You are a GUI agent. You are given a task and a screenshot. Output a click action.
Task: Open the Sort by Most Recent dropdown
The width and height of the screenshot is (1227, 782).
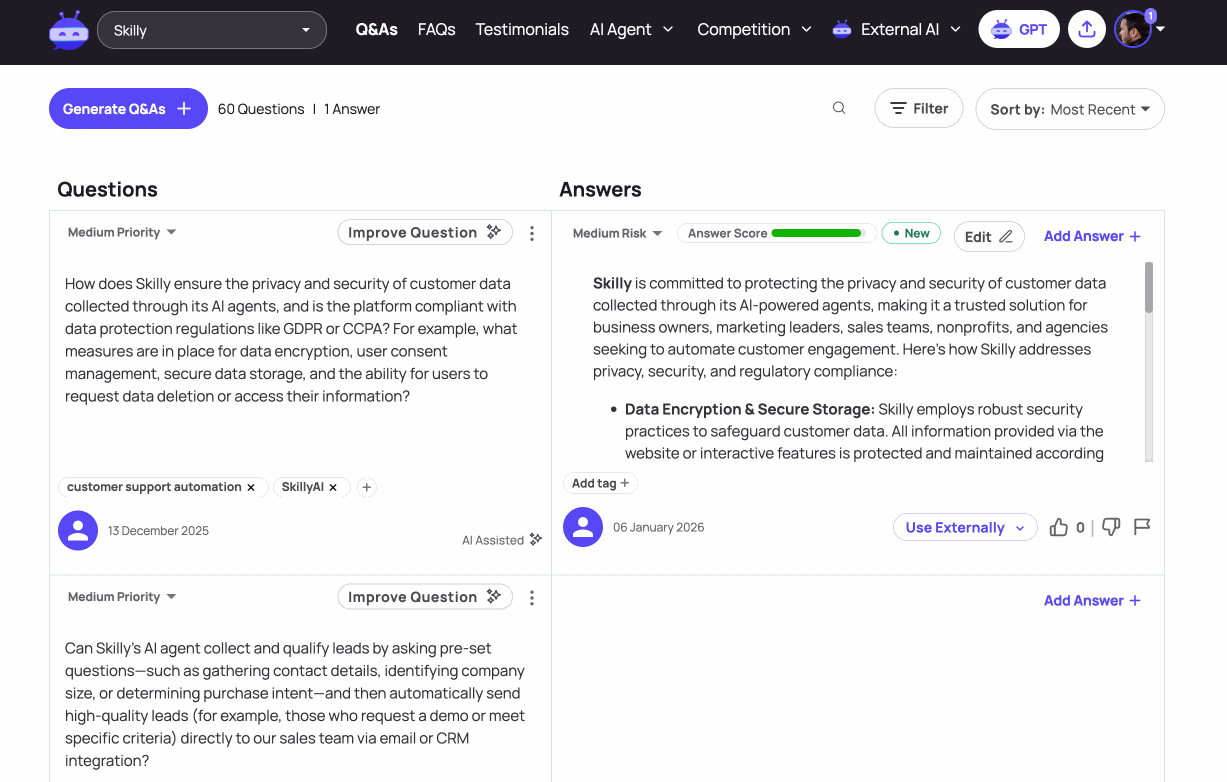pyautogui.click(x=1070, y=109)
